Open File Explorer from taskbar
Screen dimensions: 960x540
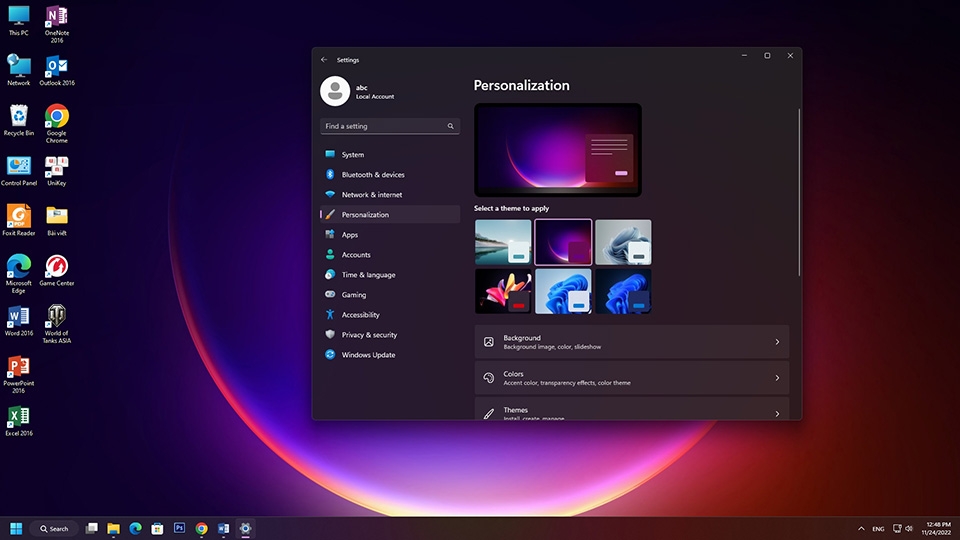tap(113, 528)
